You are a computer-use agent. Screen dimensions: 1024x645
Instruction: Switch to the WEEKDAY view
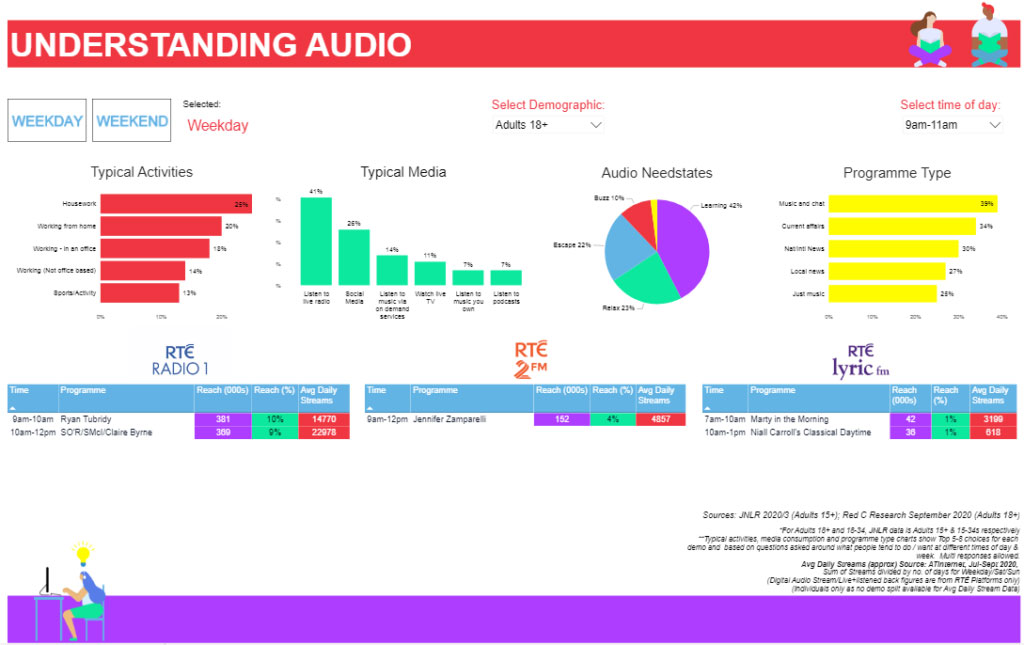(47, 121)
